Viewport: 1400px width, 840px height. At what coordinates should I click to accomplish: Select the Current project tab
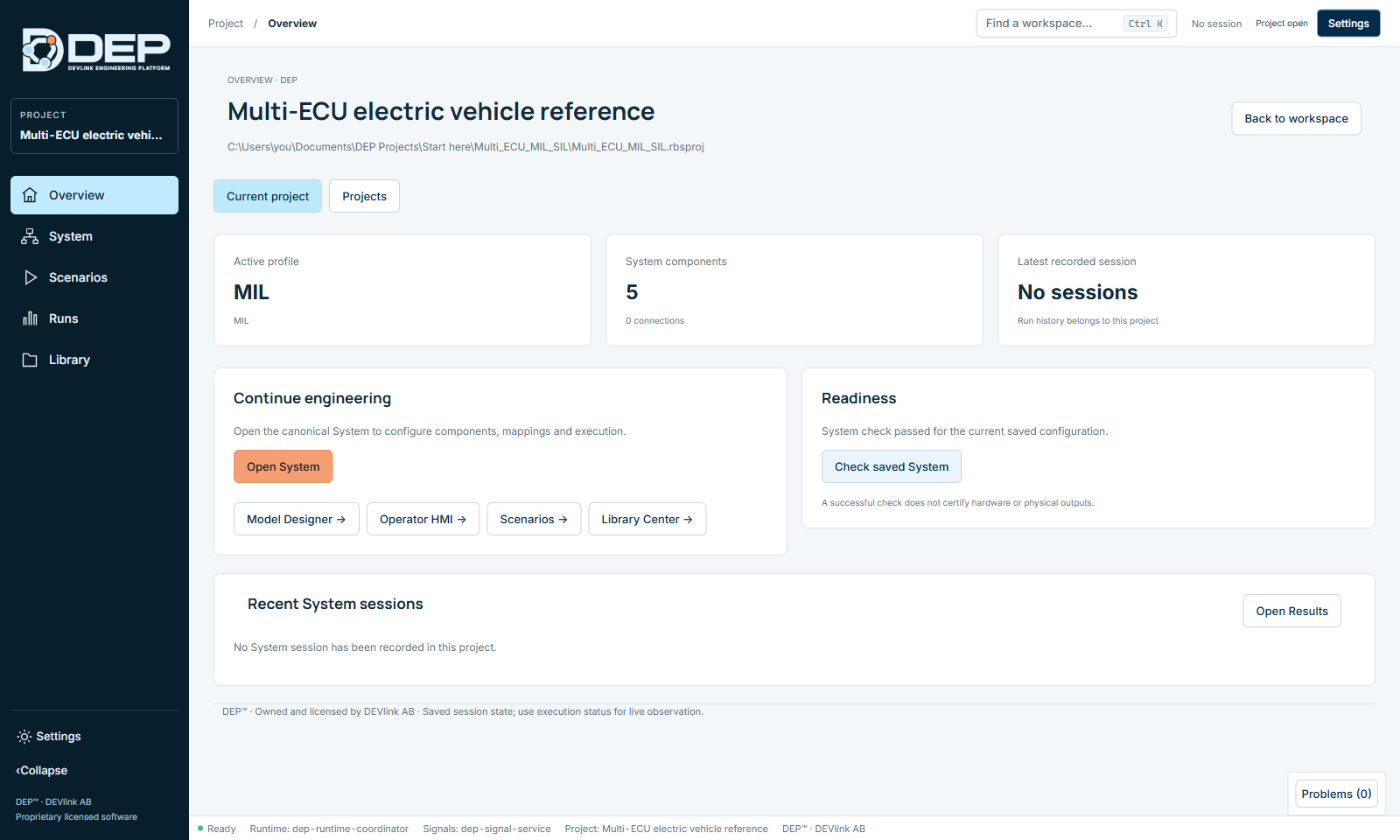(268, 196)
